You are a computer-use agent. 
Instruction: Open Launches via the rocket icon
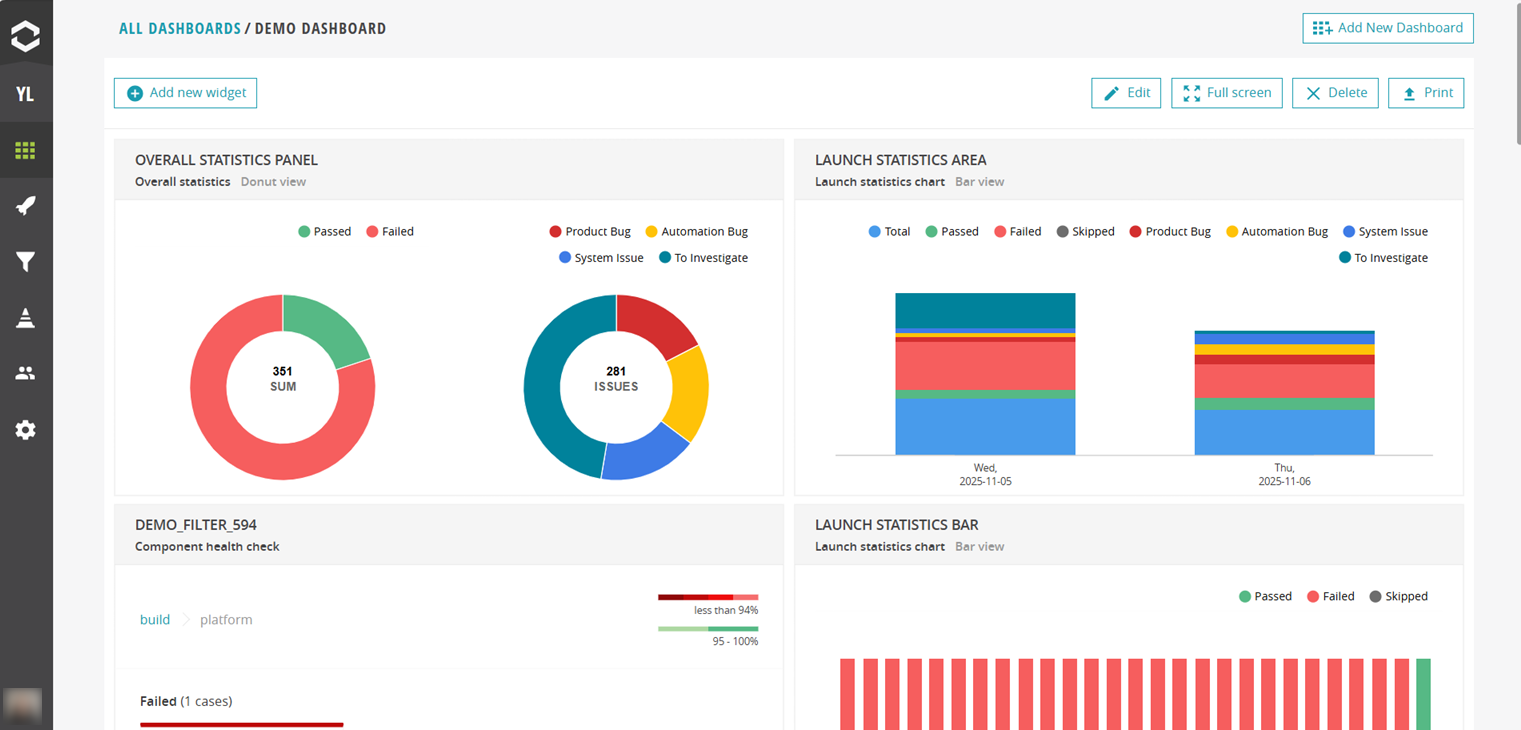coord(26,206)
